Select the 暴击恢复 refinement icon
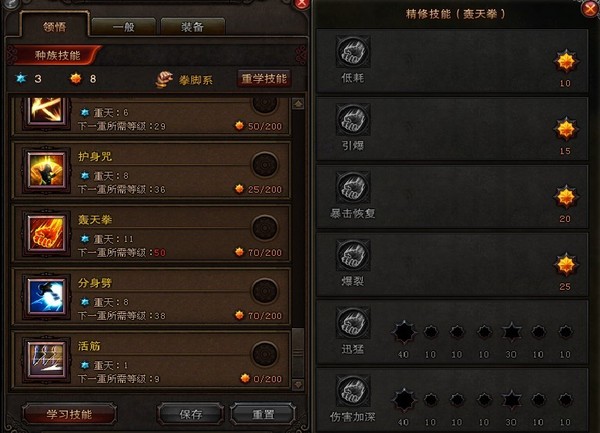Screen dimensions: 600x433 (353, 187)
